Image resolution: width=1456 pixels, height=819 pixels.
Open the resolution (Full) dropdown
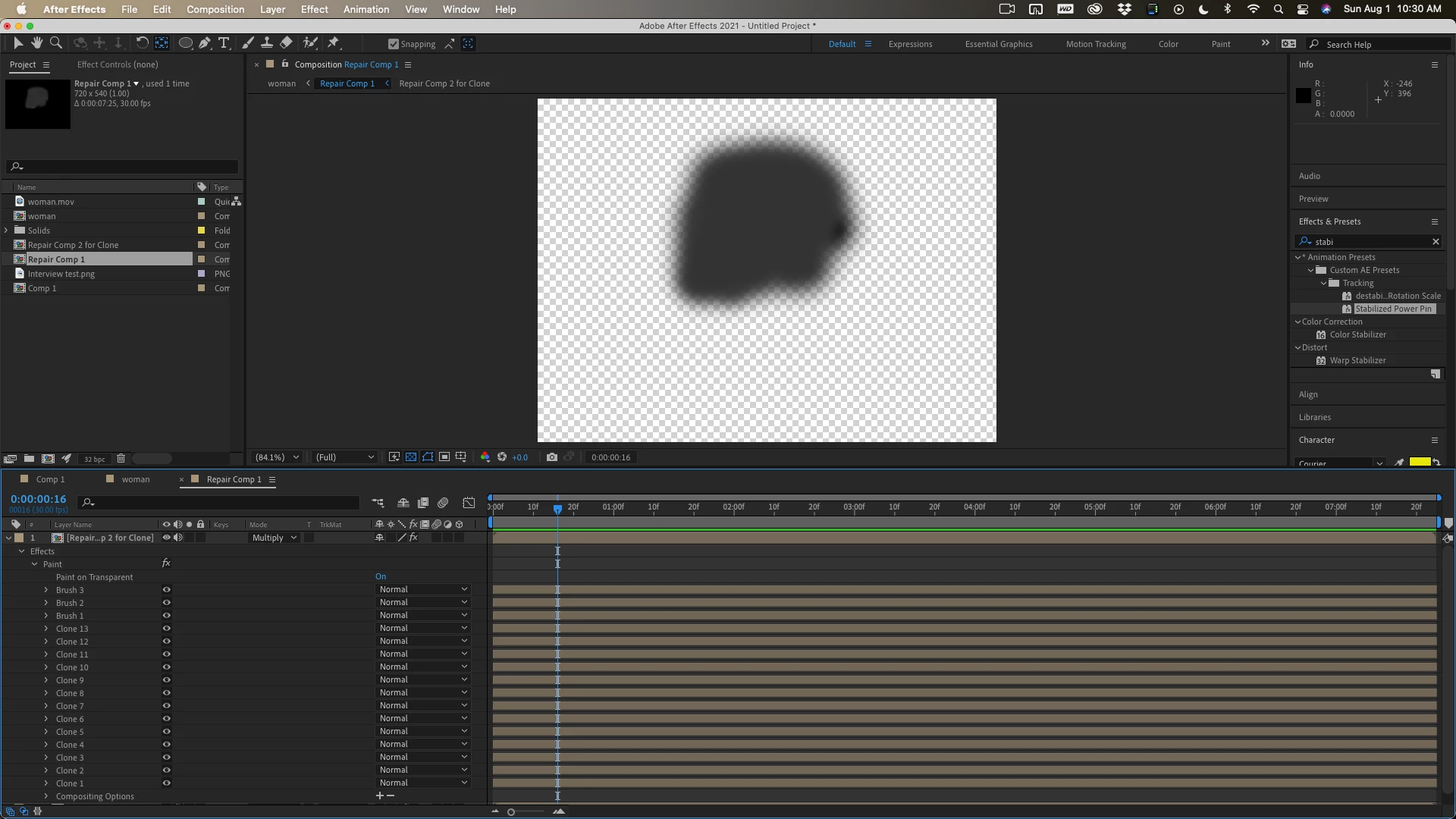(x=345, y=457)
